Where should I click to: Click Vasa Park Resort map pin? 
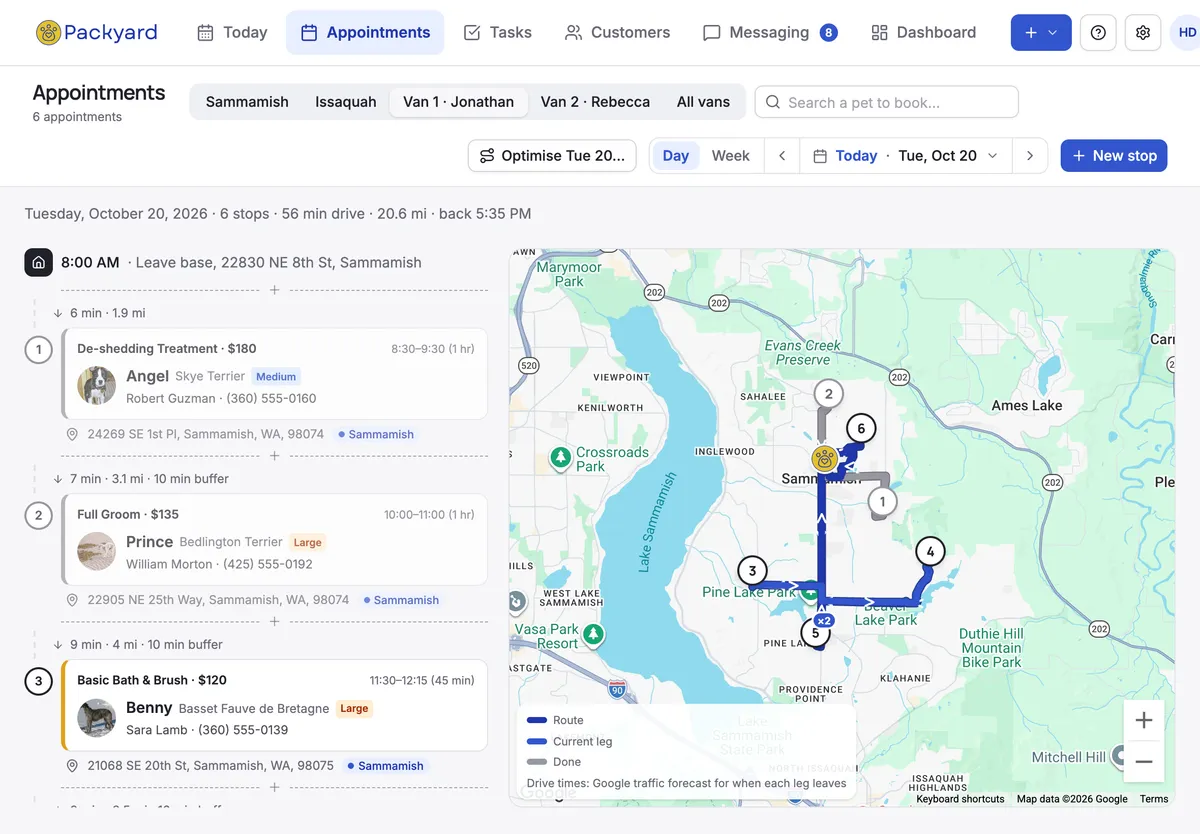[x=594, y=634]
